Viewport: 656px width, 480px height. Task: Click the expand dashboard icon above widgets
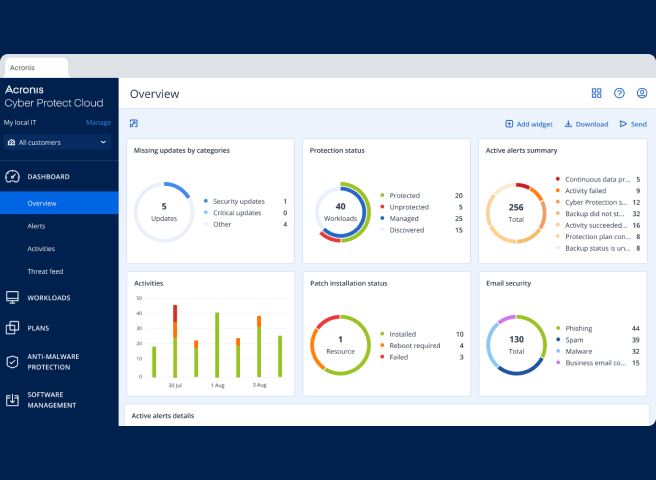pyautogui.click(x=134, y=123)
